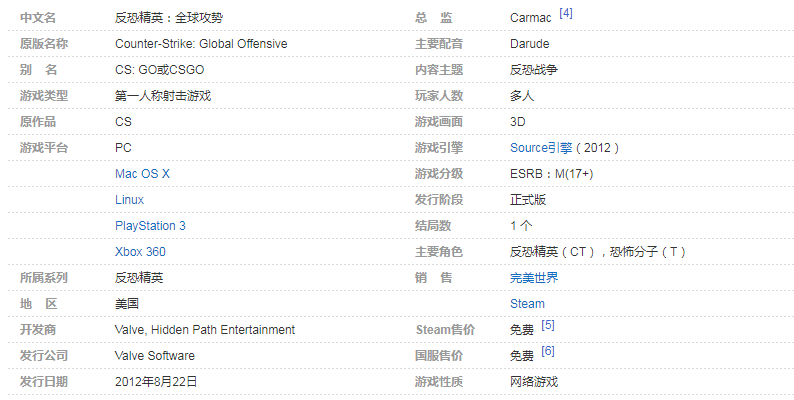The image size is (794, 400).
Task: Click the 2012年8月22日 release date
Action: point(156,382)
